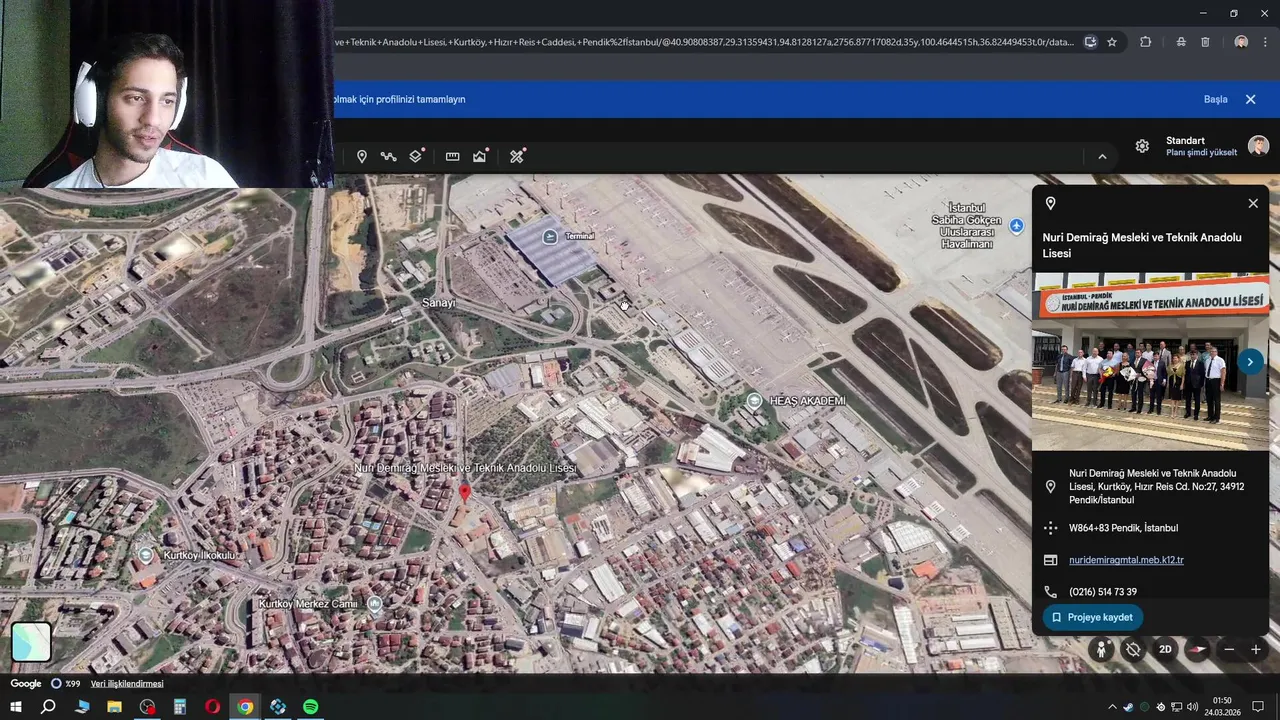The image size is (1280, 720).
Task: Click plus code W864+83 Pendik, İstanbul
Action: 1123,528
